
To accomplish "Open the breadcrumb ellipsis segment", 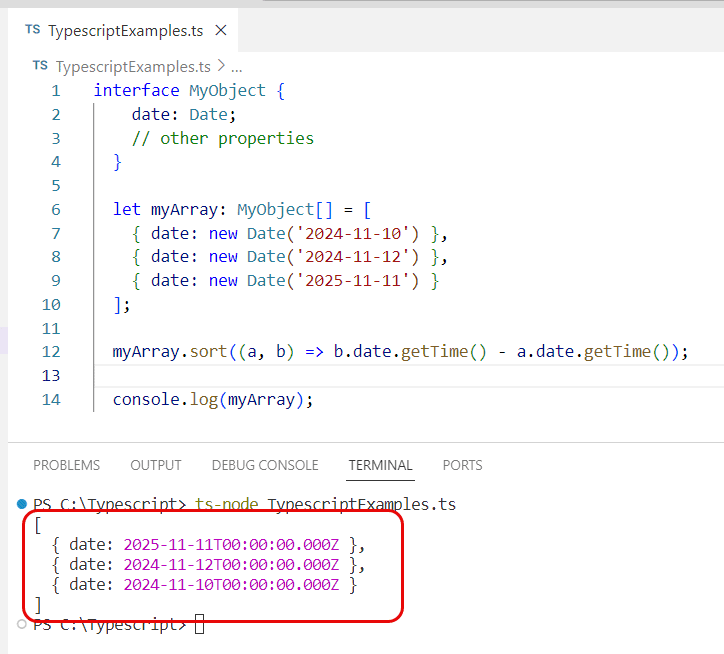I will pos(237,68).
